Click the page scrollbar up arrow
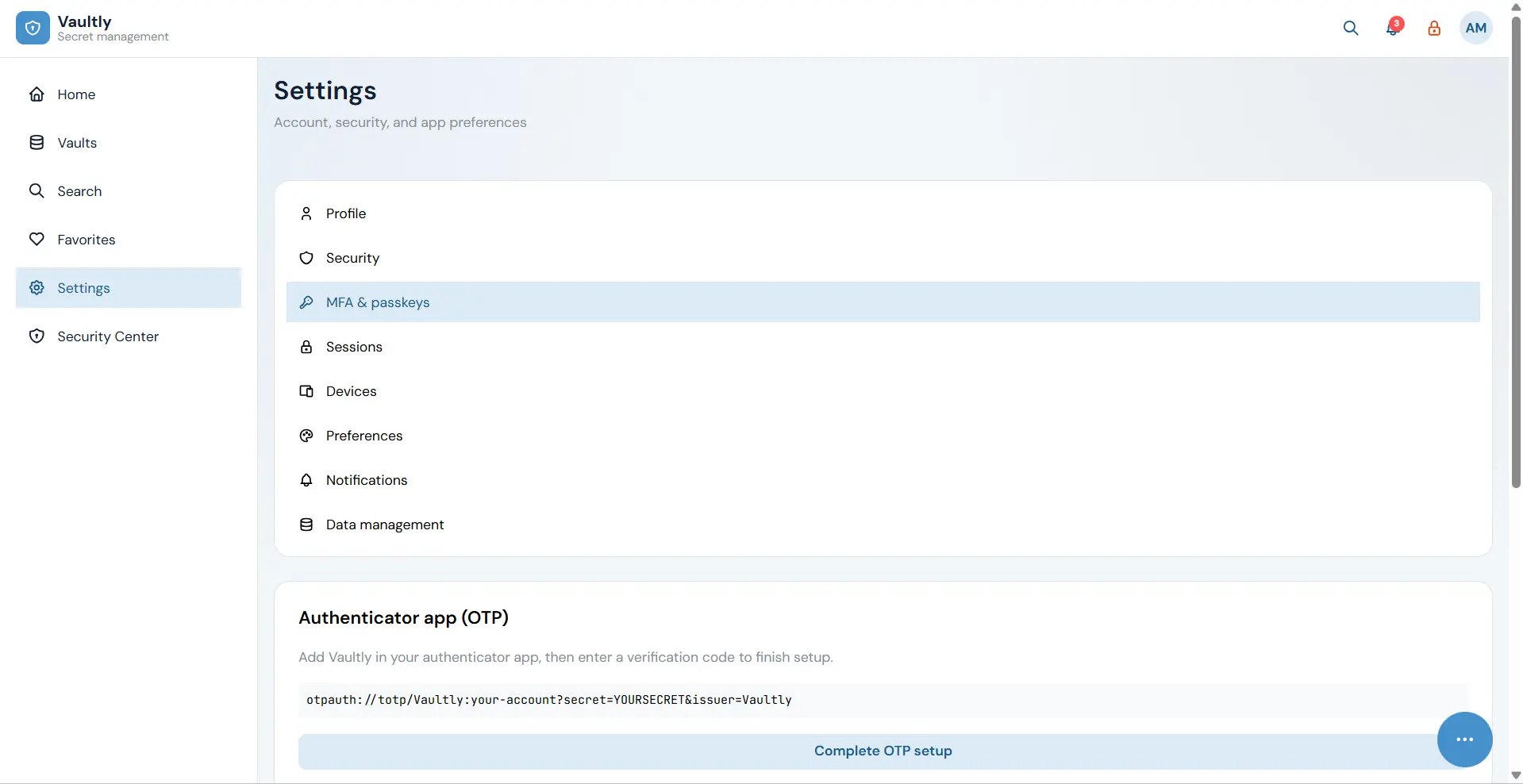The image size is (1523, 784). (x=1516, y=7)
